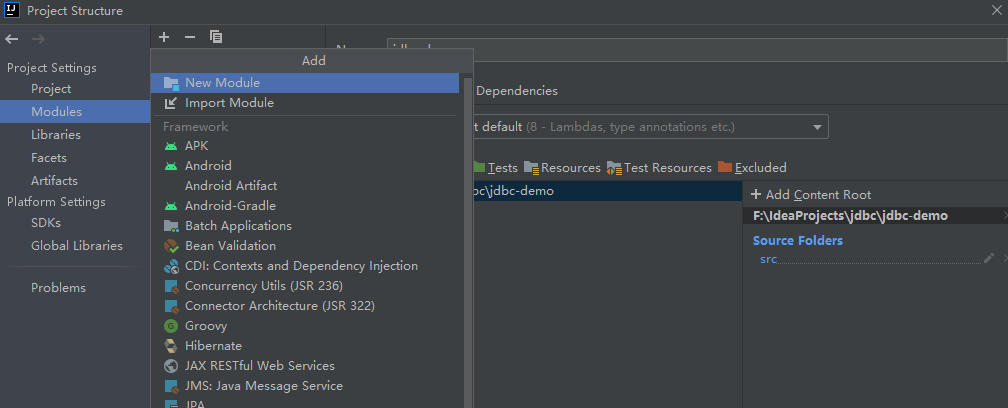The image size is (1008, 408).
Task: Click the Batch Applications icon
Action: [171, 226]
